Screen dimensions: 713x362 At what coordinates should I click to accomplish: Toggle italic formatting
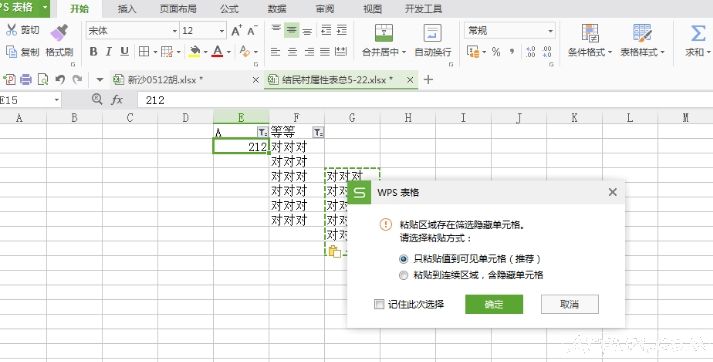(109, 52)
